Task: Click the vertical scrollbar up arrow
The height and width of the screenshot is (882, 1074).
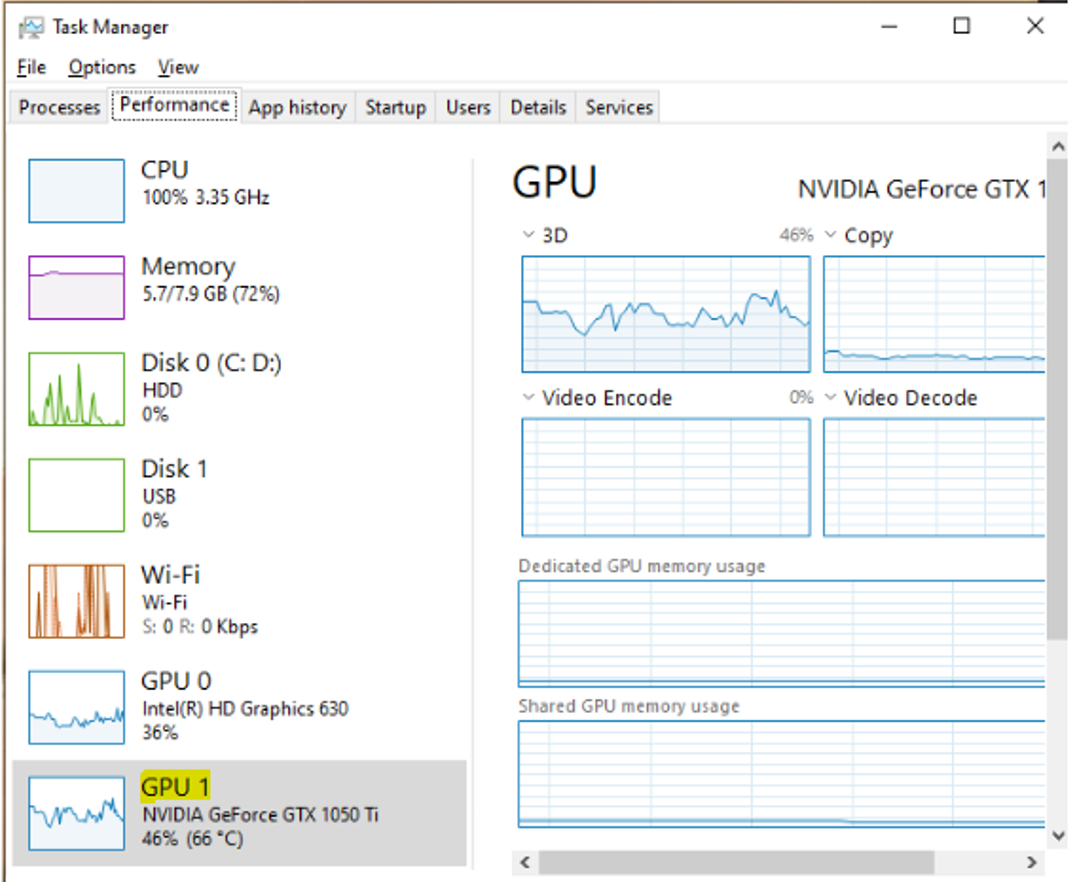Action: pos(1058,146)
